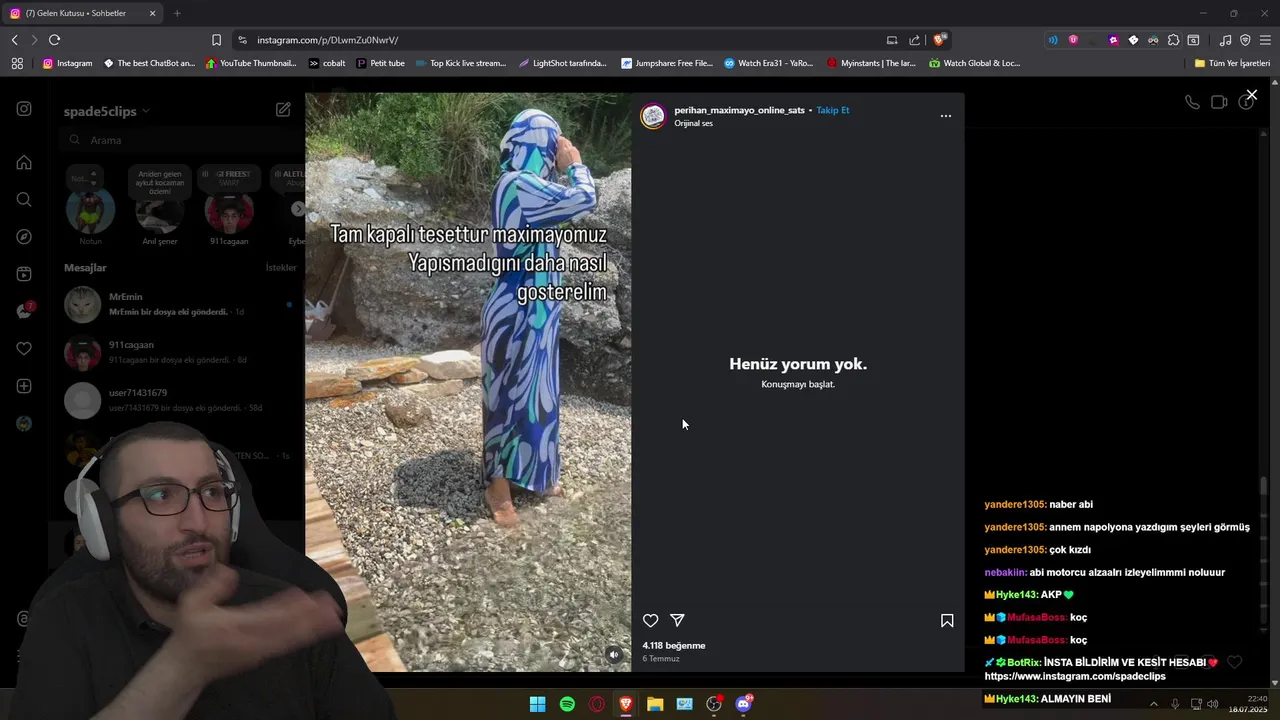Open the browser apps grid icon
Screen dimensions: 1280x720
click(17, 63)
